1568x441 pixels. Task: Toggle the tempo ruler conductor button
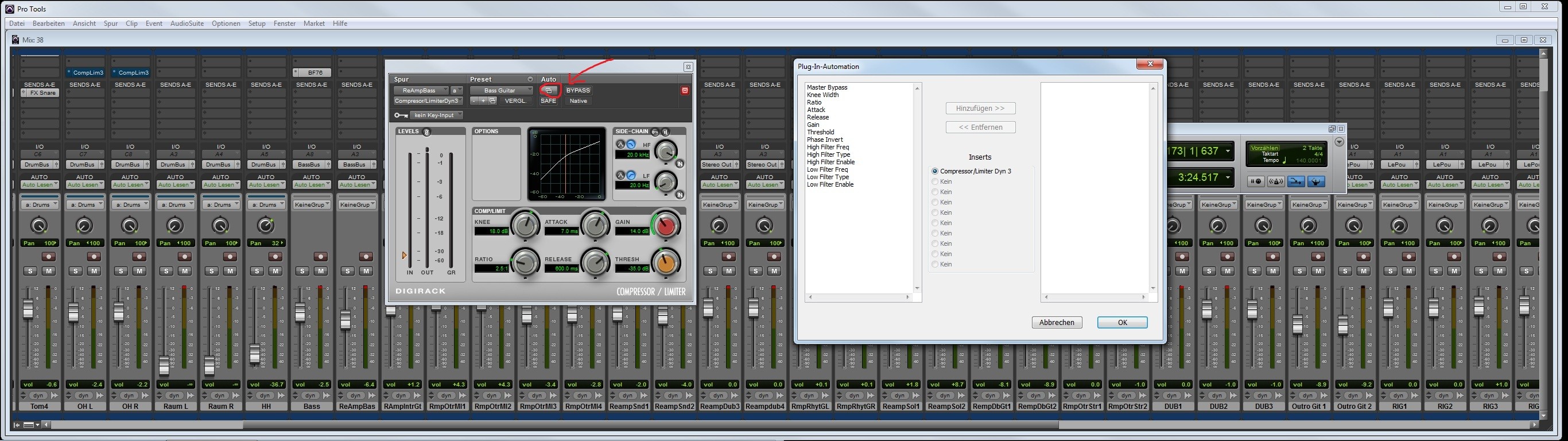click(1316, 181)
